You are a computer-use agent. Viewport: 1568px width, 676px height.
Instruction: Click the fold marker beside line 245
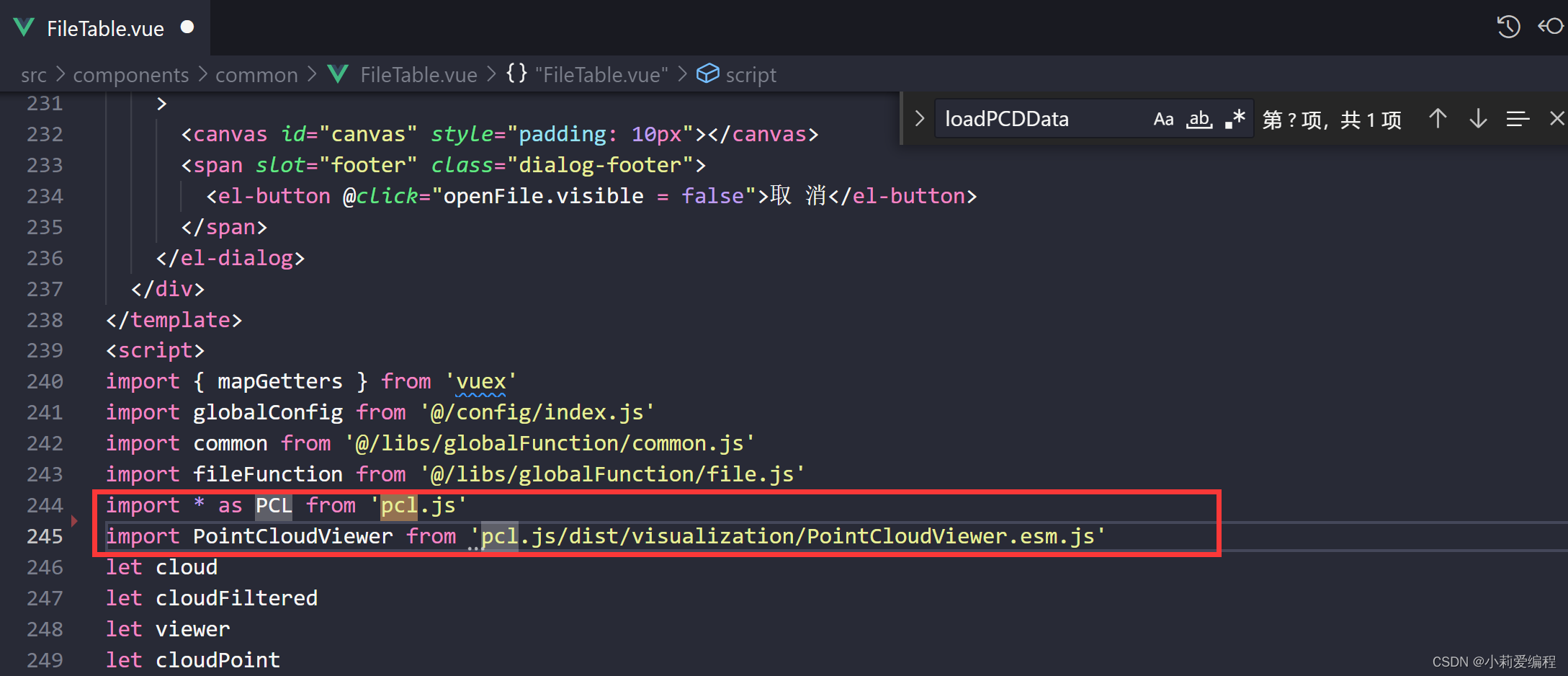tap(74, 520)
